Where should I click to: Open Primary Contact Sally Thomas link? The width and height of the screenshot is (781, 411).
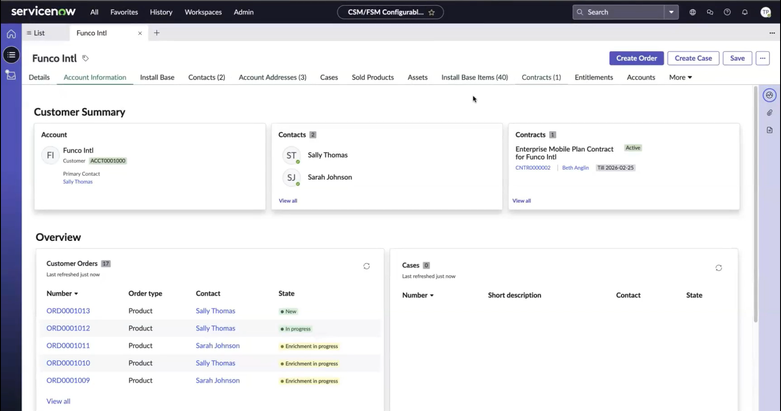click(x=78, y=182)
